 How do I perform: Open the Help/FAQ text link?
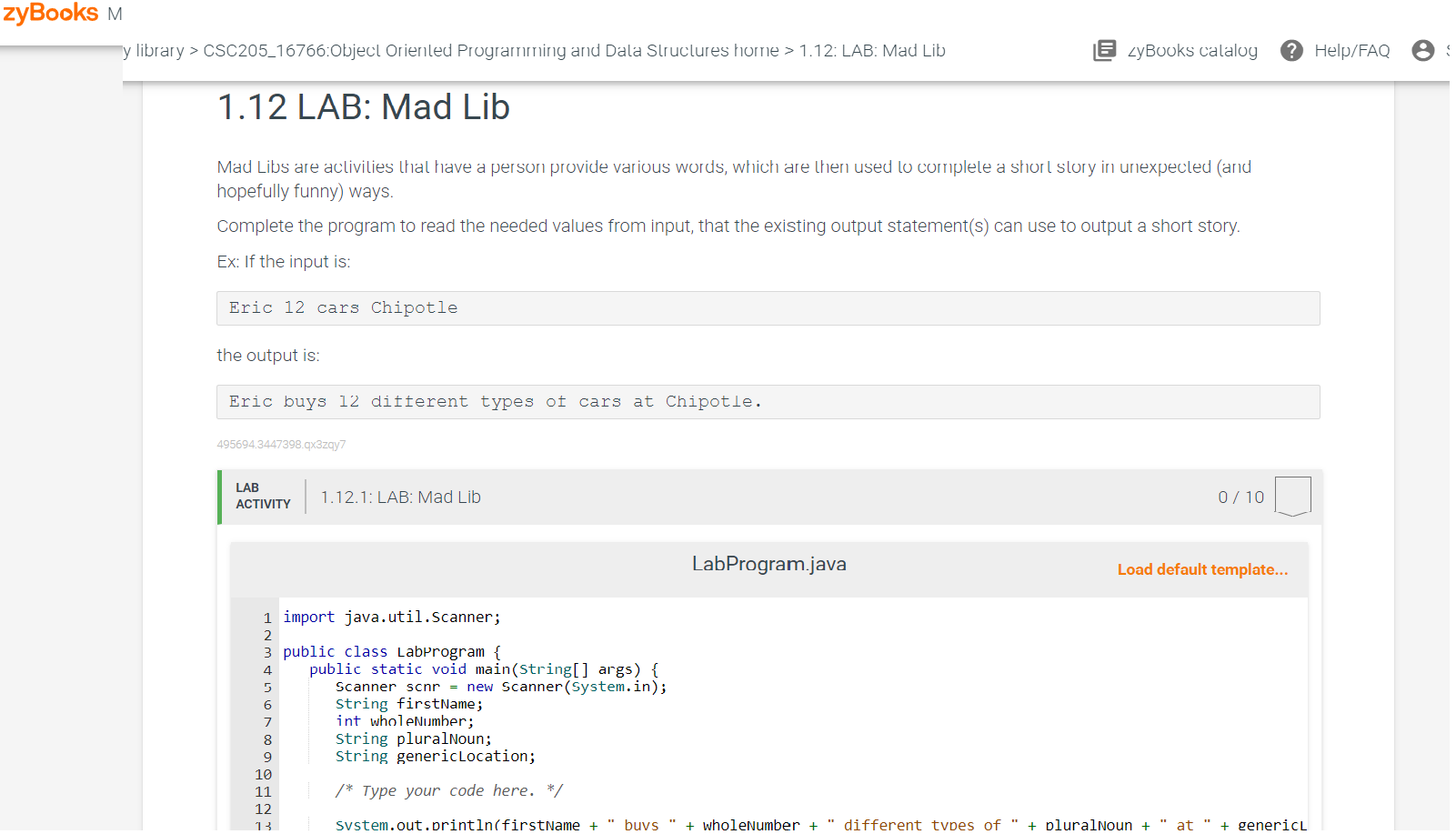1352,51
